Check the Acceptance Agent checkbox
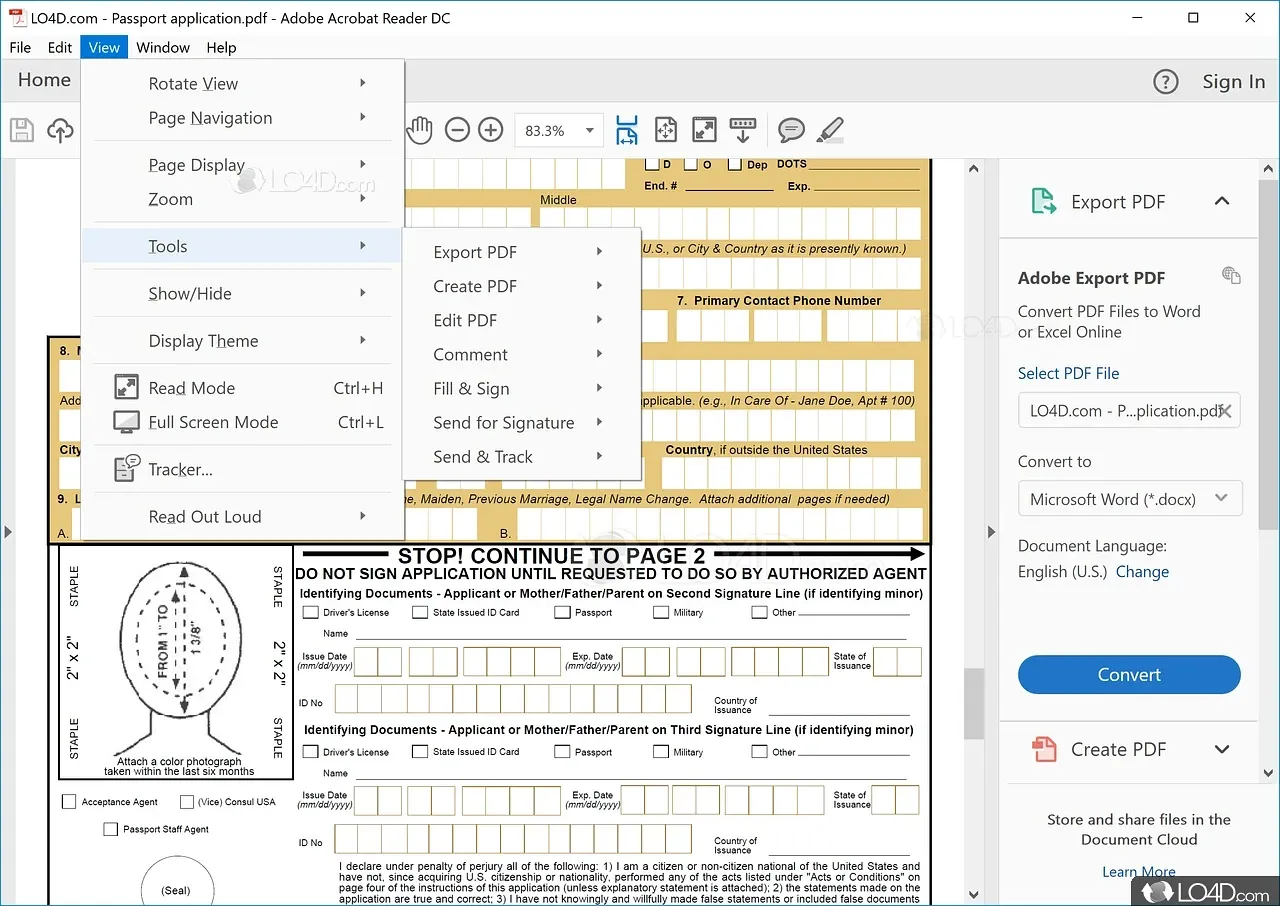Screen dimensions: 1280x906 click(x=69, y=801)
